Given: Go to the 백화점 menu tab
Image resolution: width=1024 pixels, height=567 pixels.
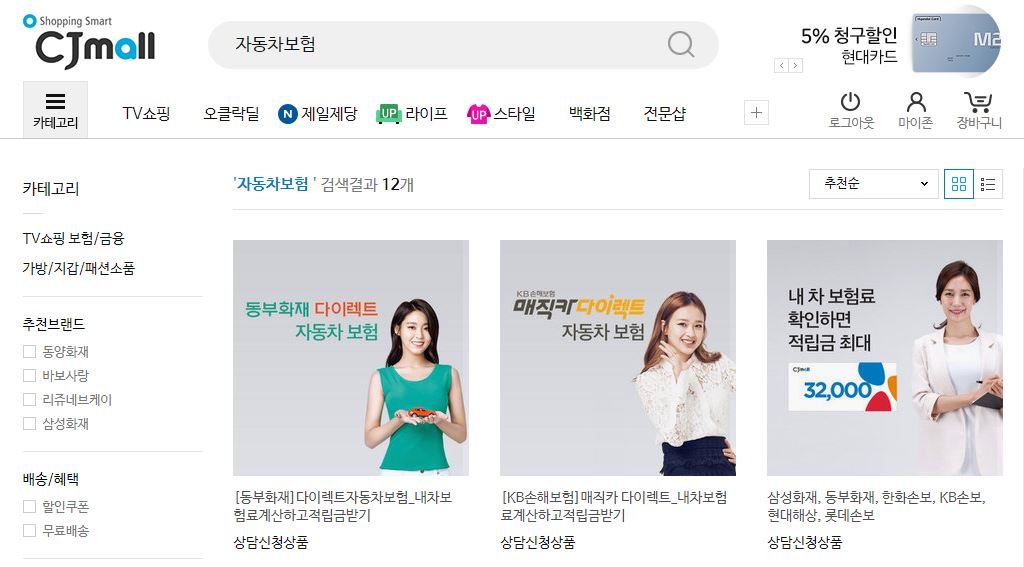Looking at the screenshot, I should click(x=589, y=114).
